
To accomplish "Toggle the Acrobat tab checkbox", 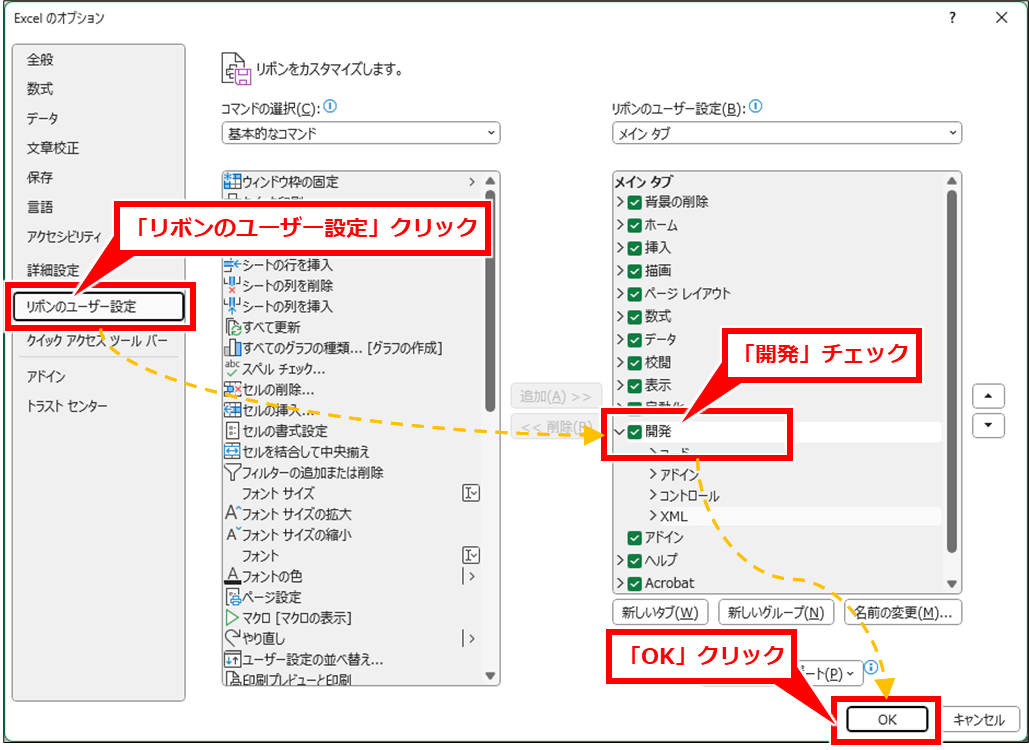I will [635, 583].
